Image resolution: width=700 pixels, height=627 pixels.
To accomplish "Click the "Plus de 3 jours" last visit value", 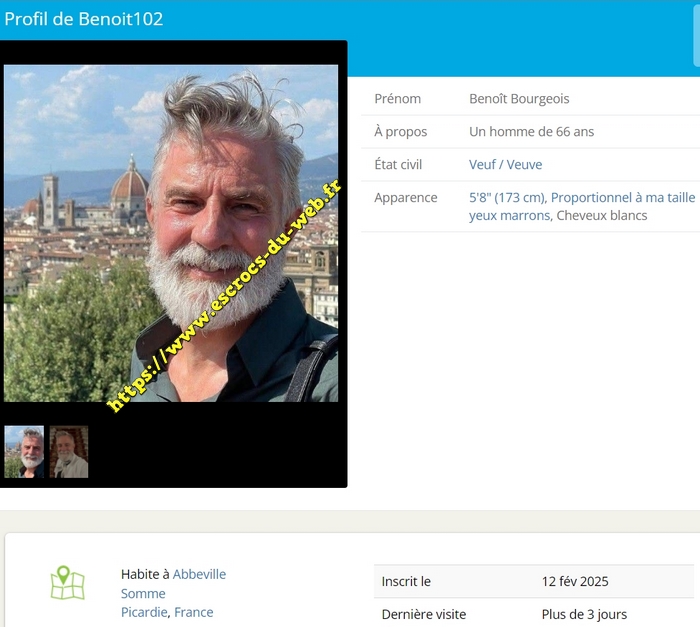I will (584, 614).
